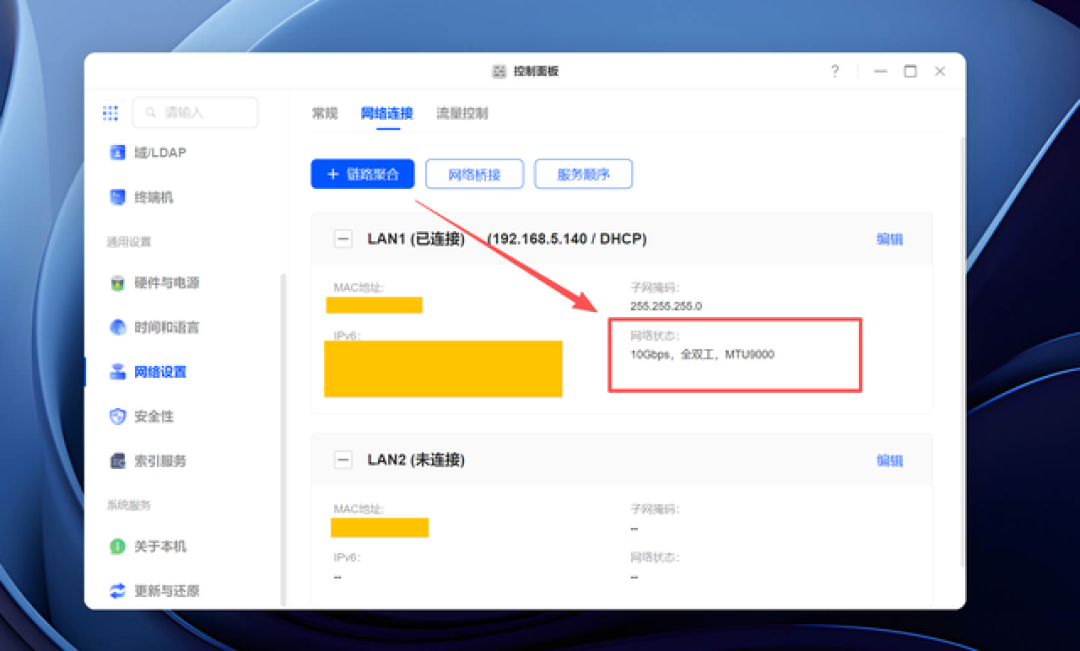Click the search input field
This screenshot has width=1080, height=651.
(x=195, y=112)
